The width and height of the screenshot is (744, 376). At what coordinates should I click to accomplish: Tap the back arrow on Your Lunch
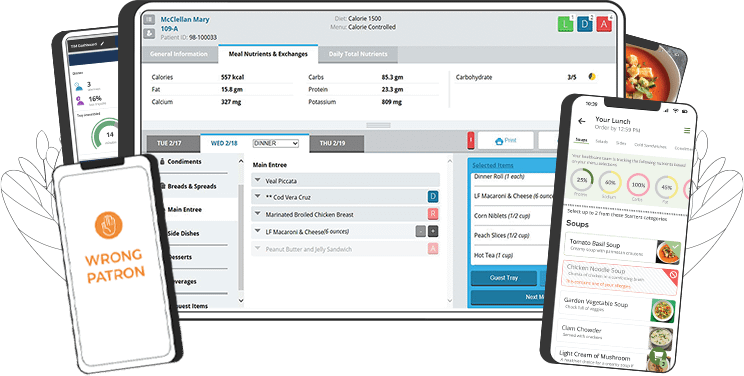click(582, 121)
